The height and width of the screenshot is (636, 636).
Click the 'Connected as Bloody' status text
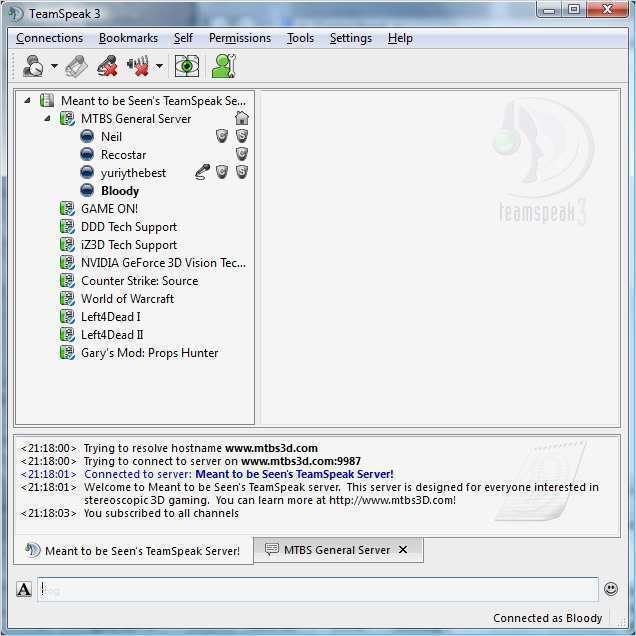(548, 618)
